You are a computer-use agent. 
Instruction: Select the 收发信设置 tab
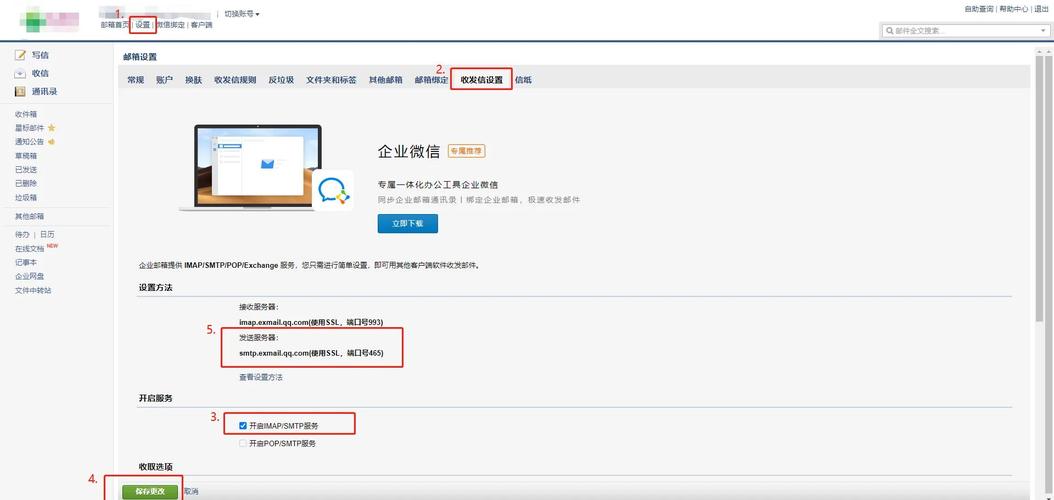point(481,80)
